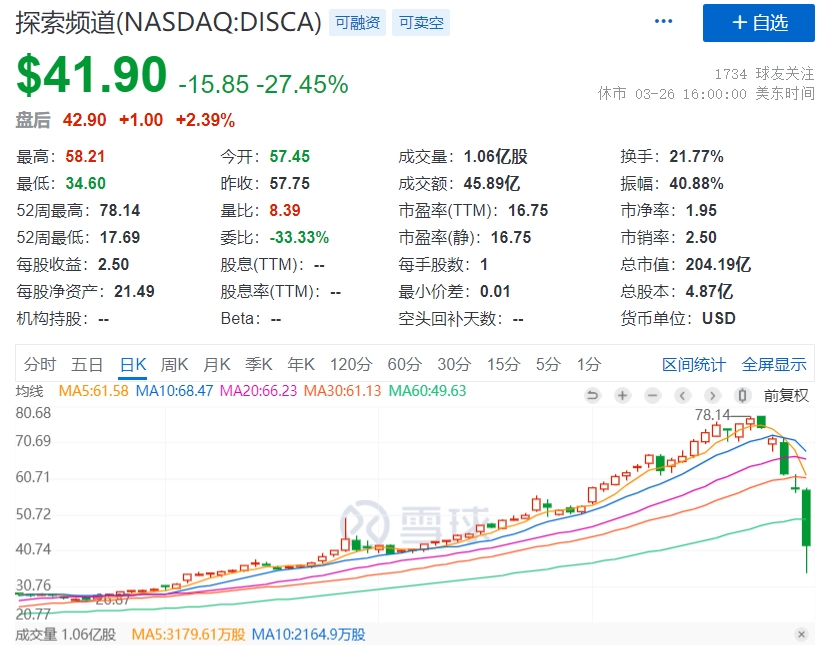Viewport: 827px width, 645px height.
Task: Move chart right with next arrow
Action: coord(713,395)
